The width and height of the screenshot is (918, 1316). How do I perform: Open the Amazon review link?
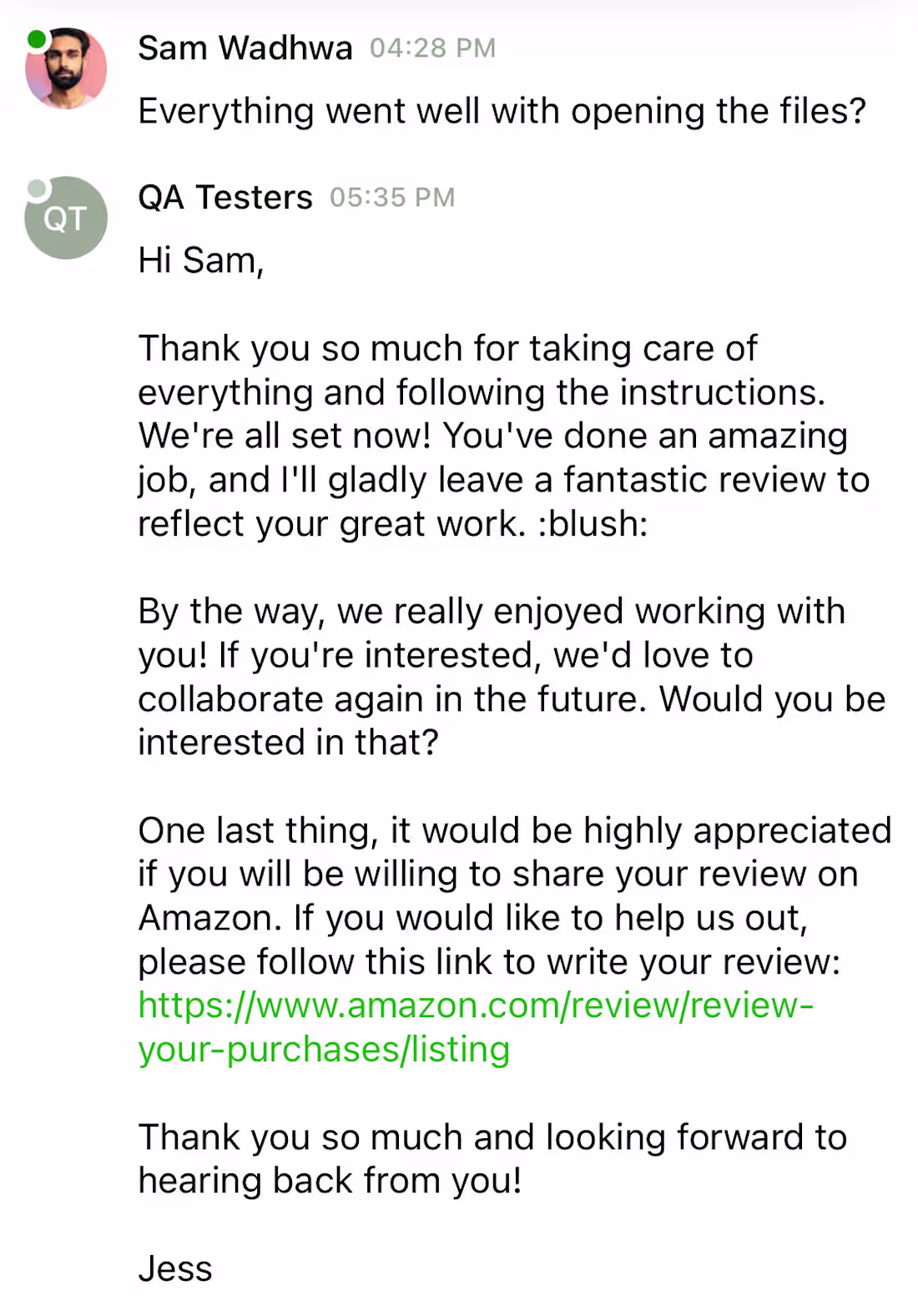[x=476, y=1006]
